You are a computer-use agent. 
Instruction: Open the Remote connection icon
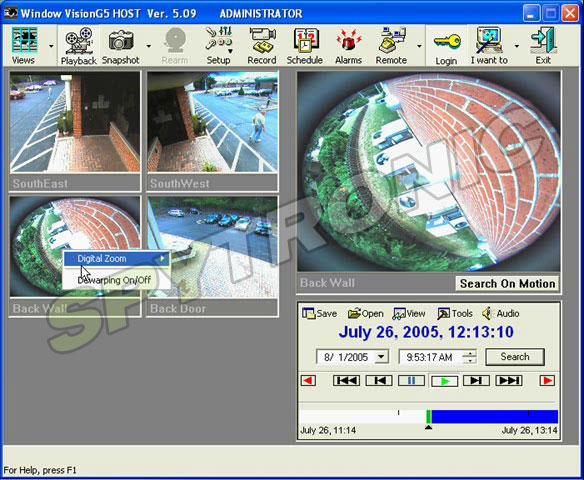[391, 46]
